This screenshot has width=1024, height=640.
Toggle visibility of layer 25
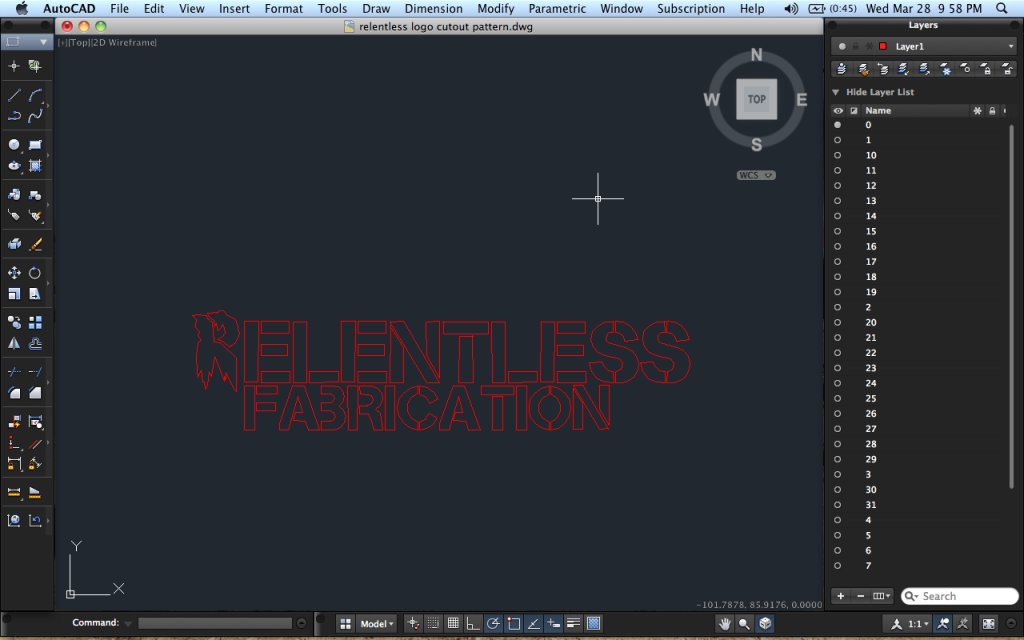837,398
